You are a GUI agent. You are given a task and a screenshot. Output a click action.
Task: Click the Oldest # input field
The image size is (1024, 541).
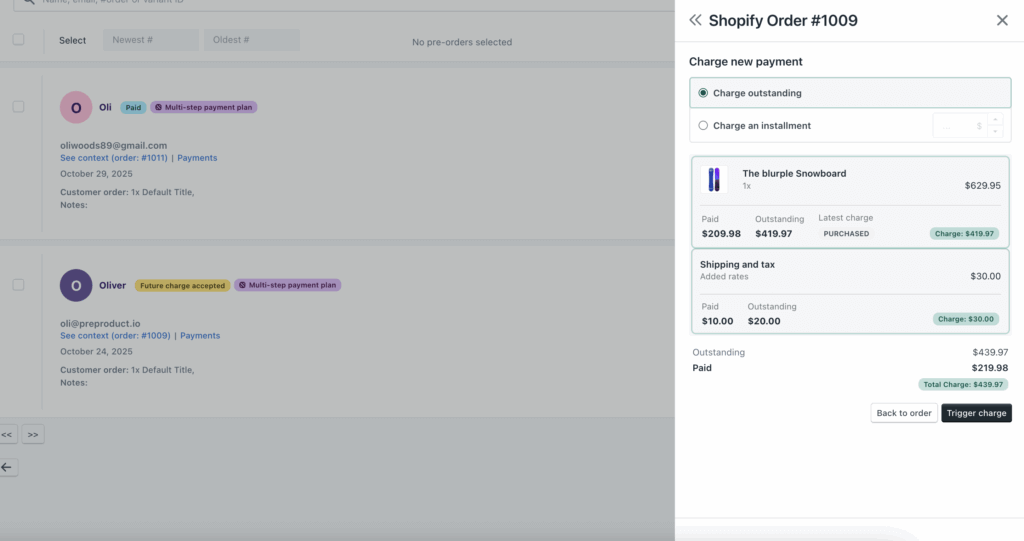coord(251,40)
